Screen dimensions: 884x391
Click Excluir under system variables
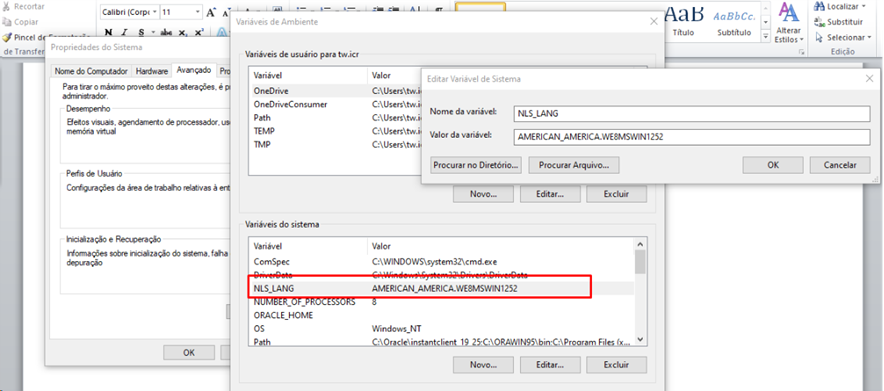click(x=616, y=365)
